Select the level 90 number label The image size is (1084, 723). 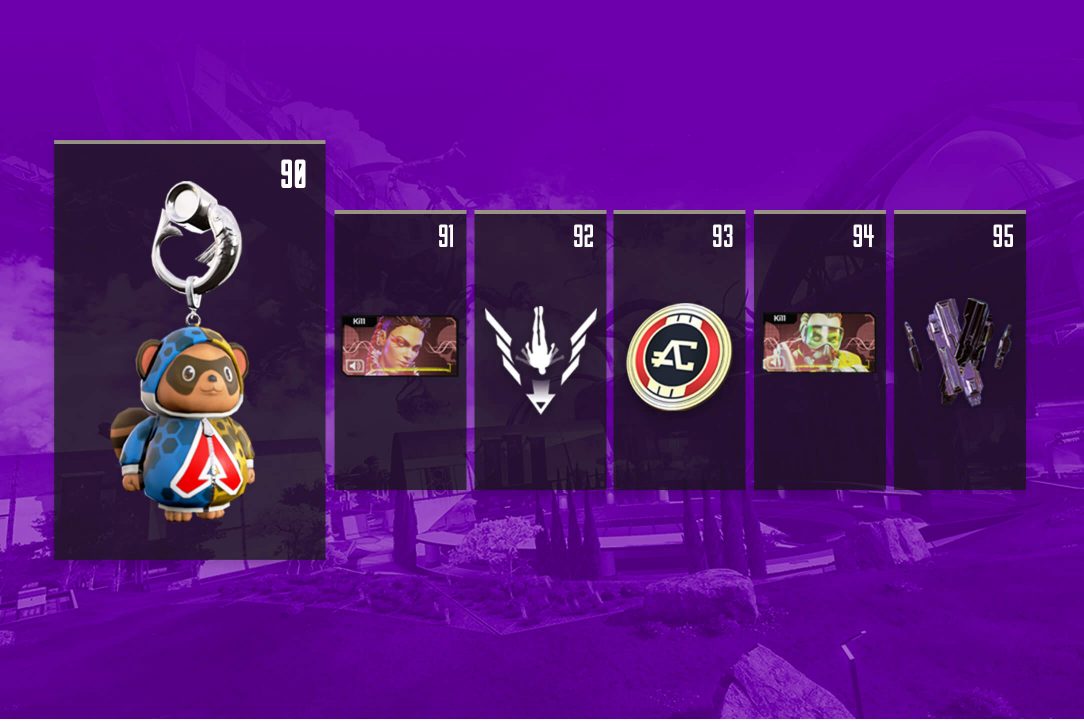coord(293,174)
